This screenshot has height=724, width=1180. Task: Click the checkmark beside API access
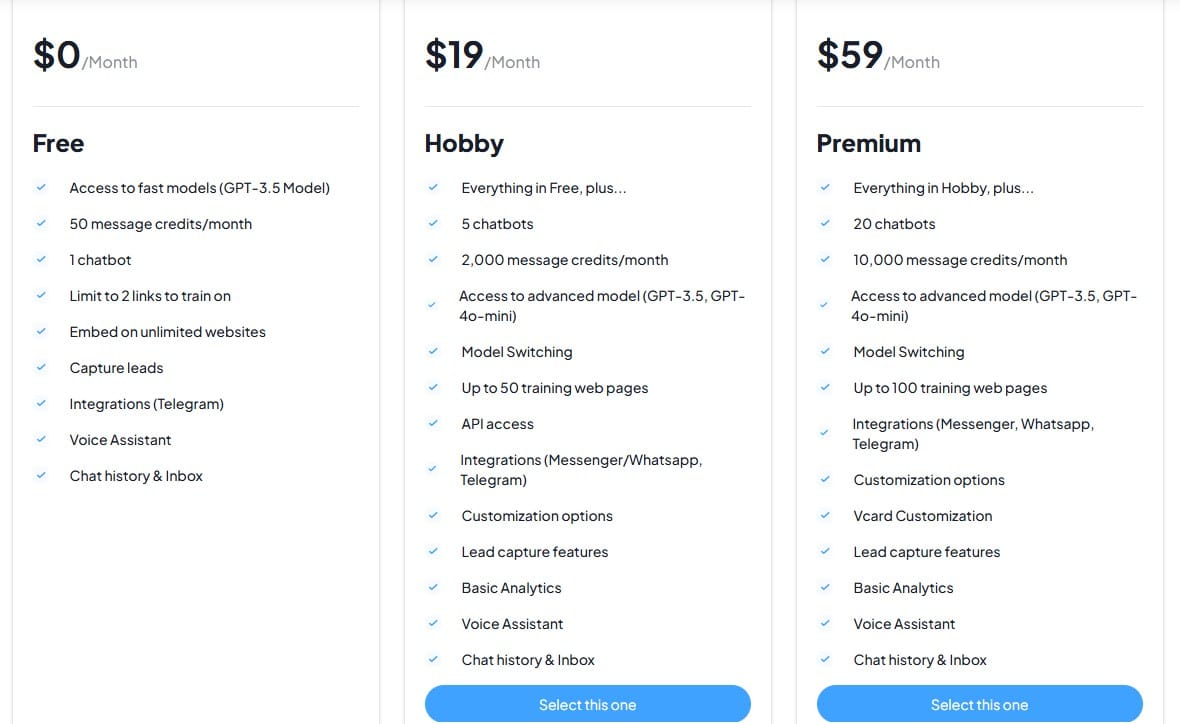433,424
